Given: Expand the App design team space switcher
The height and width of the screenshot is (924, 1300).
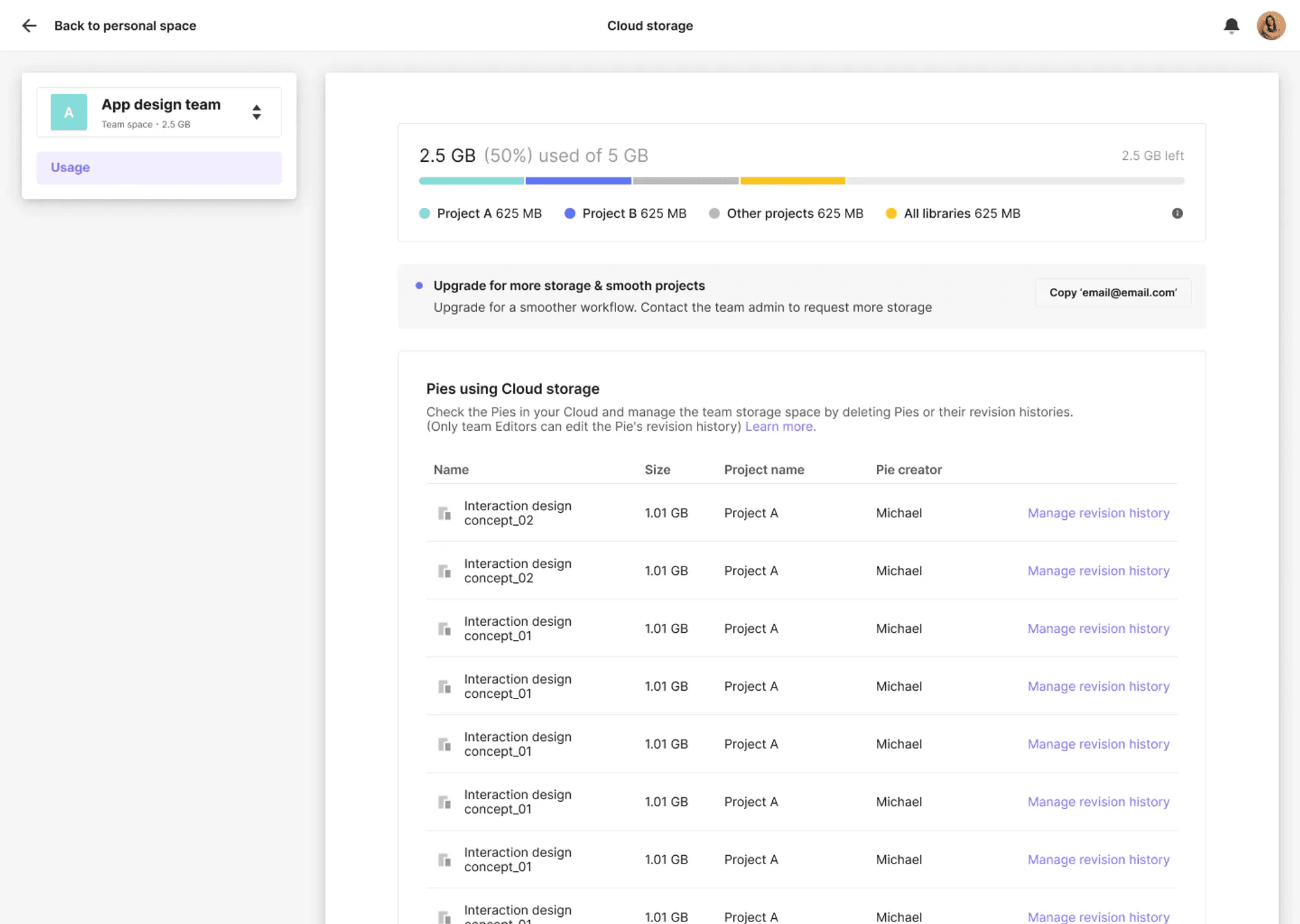Looking at the screenshot, I should tap(257, 112).
